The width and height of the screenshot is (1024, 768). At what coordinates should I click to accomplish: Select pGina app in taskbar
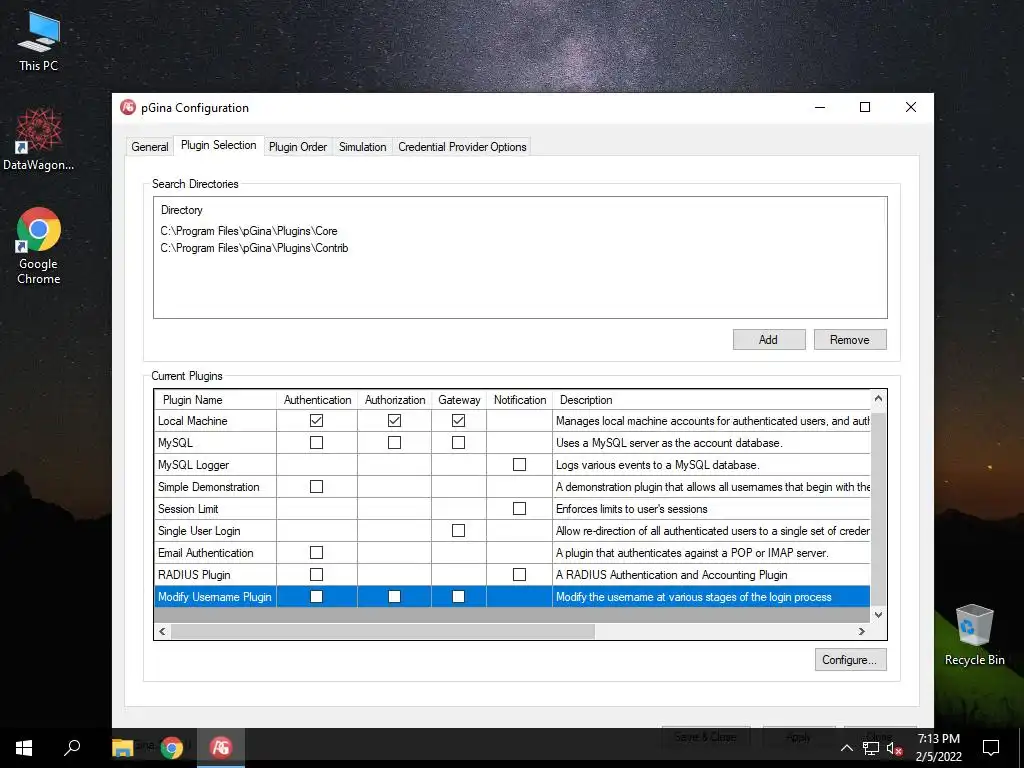[x=221, y=748]
